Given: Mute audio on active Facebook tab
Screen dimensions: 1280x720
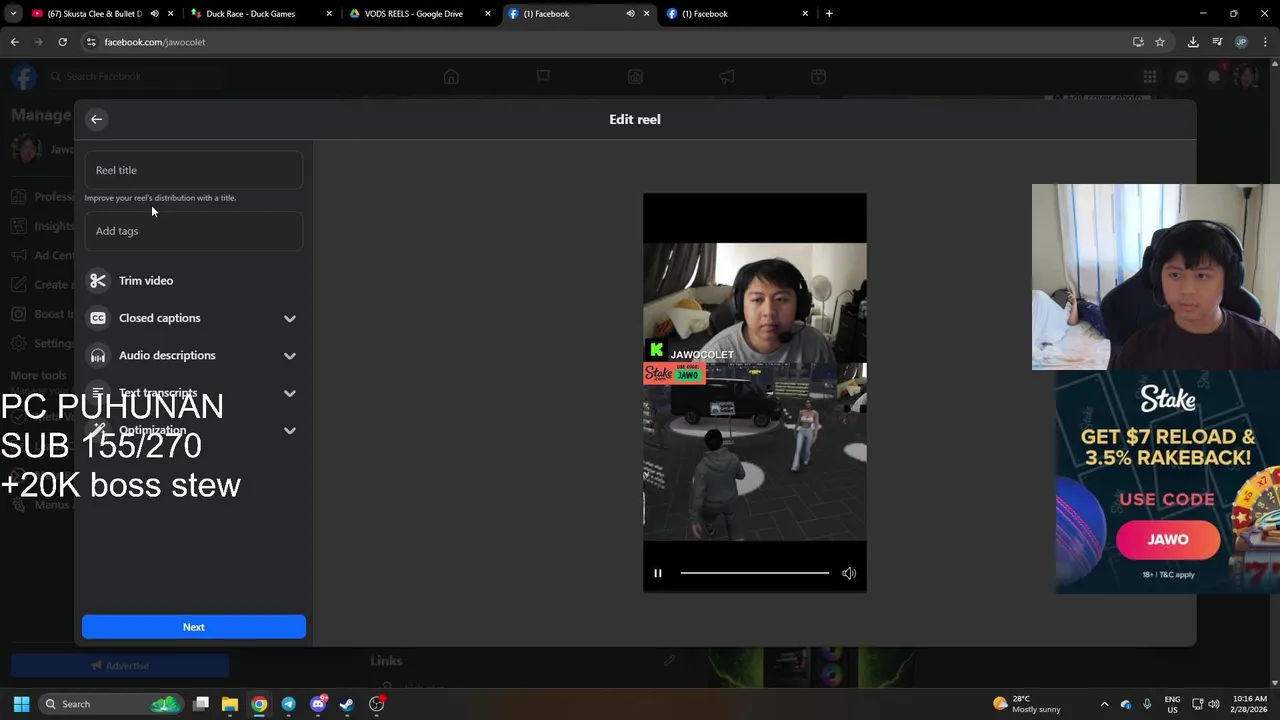Looking at the screenshot, I should point(630,14).
